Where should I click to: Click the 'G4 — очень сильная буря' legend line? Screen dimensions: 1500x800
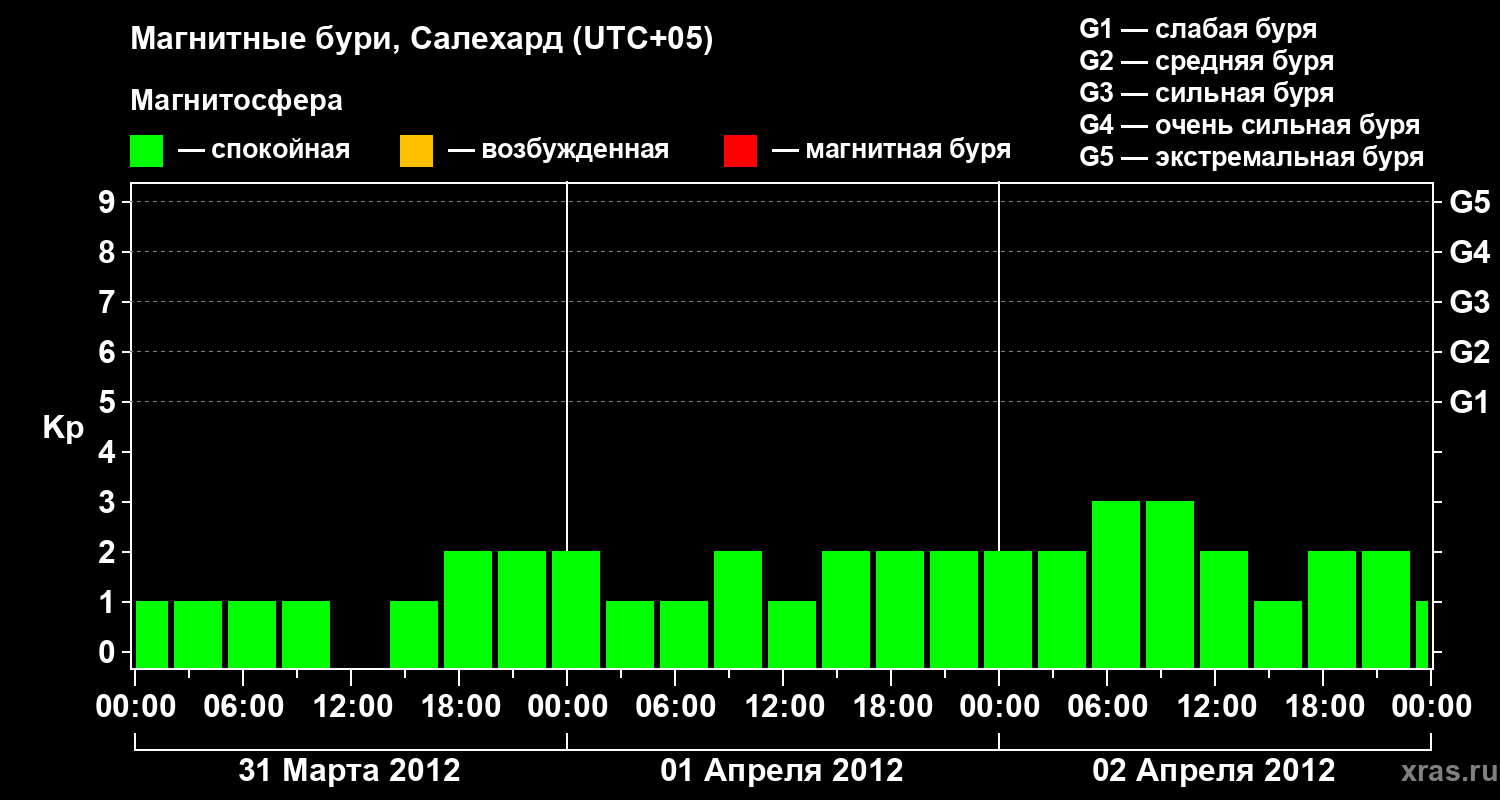coord(1249,125)
